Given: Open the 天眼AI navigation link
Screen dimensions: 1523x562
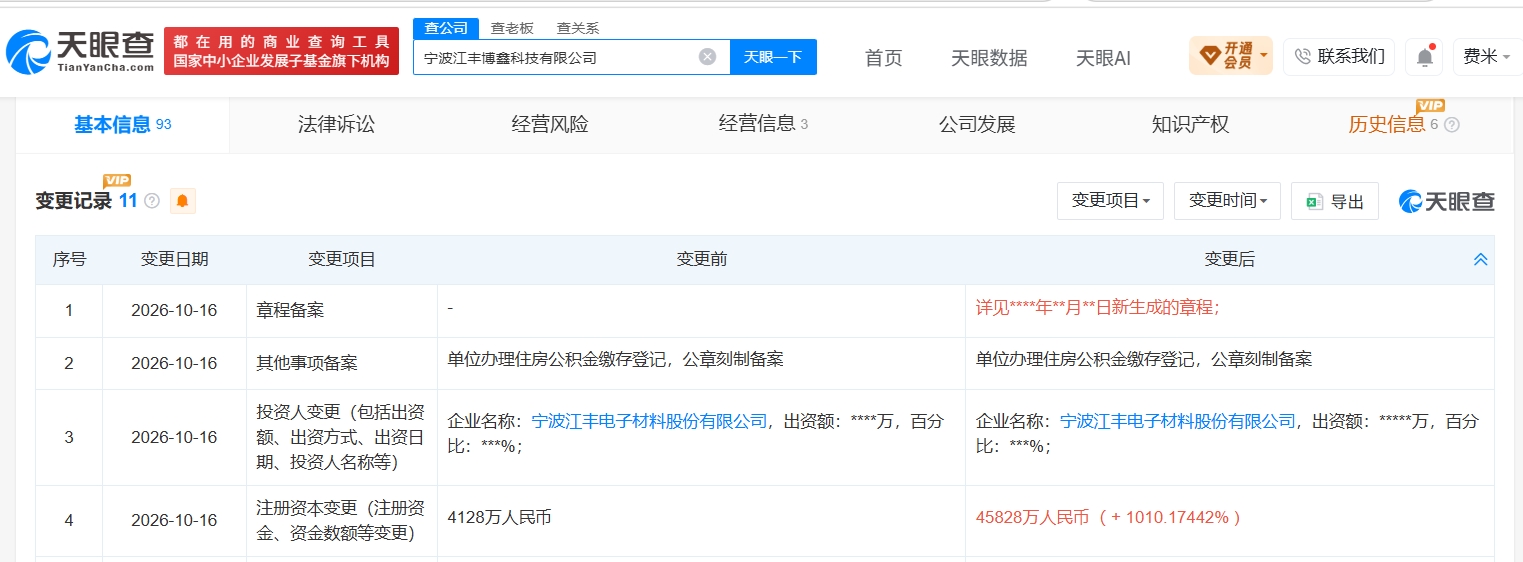Looking at the screenshot, I should point(1103,58).
